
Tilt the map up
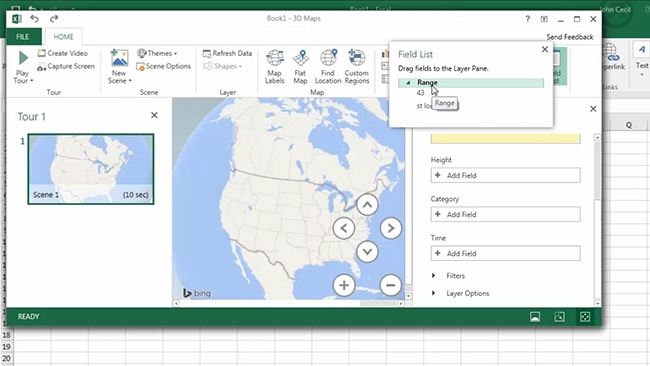point(367,205)
